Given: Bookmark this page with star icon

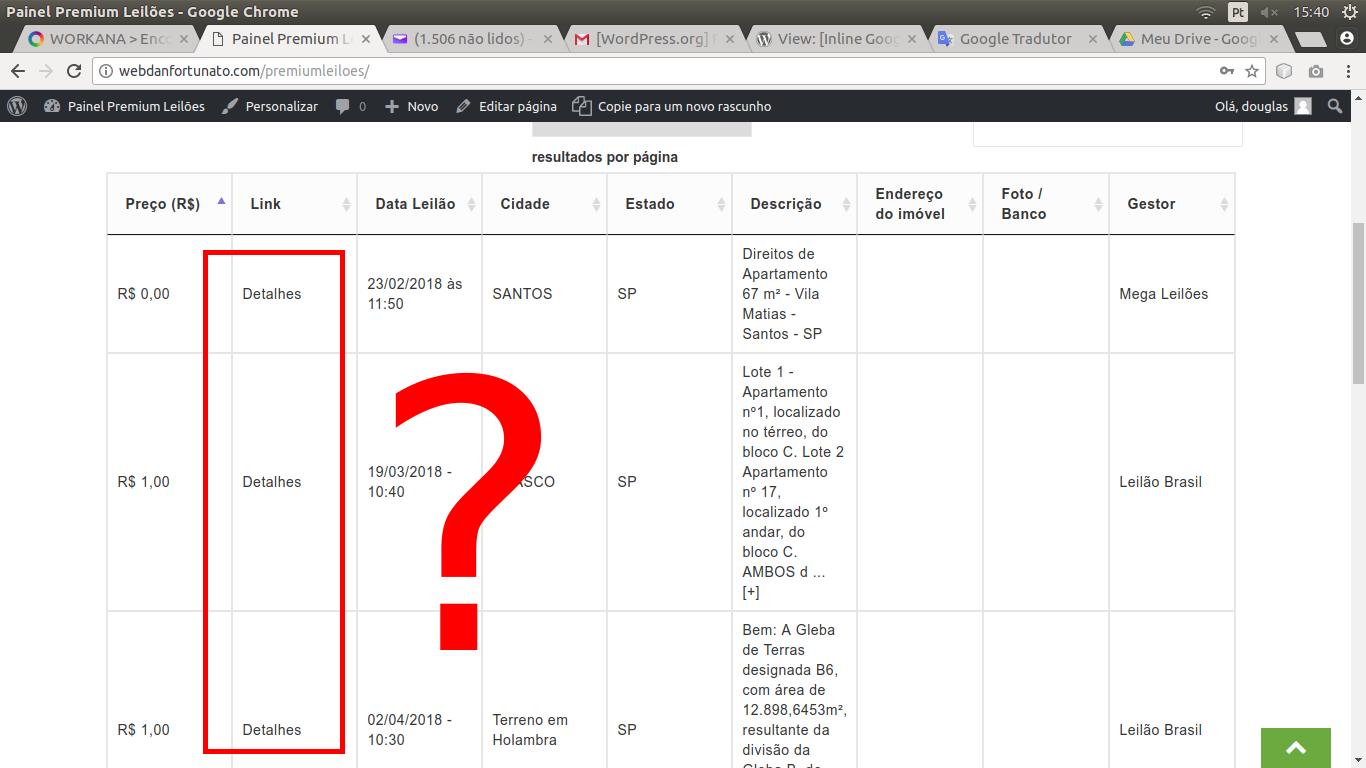Looking at the screenshot, I should pyautogui.click(x=1252, y=71).
